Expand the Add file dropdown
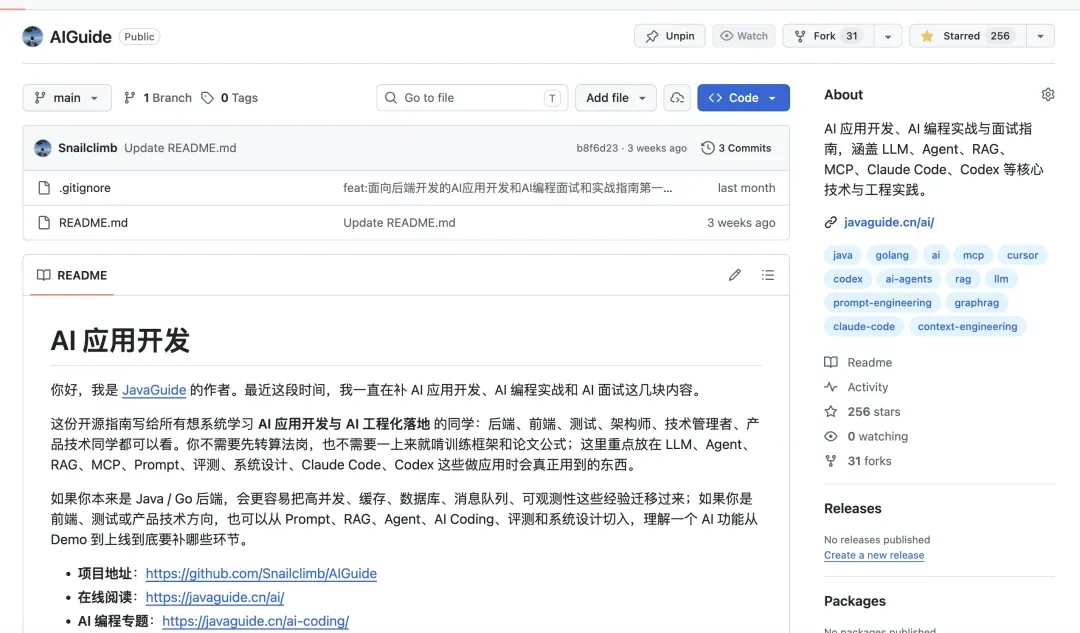 coord(616,98)
